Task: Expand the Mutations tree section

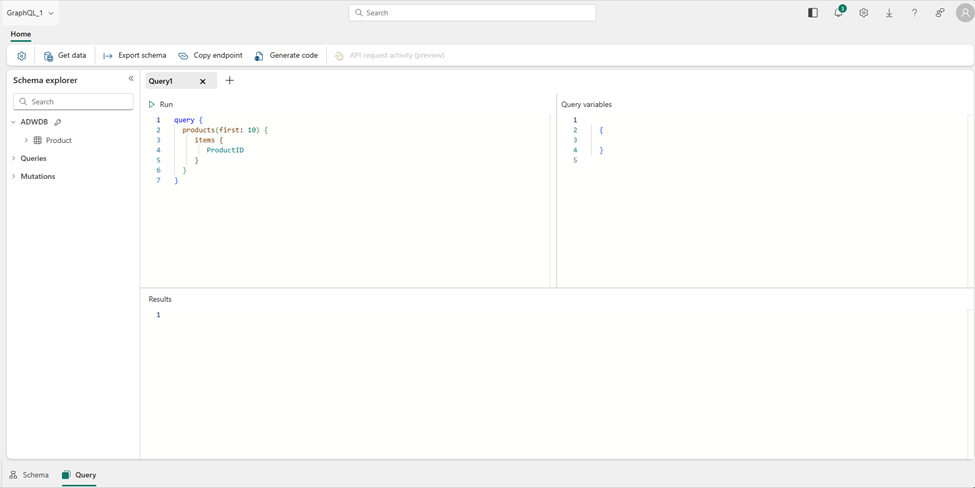Action: [14, 177]
